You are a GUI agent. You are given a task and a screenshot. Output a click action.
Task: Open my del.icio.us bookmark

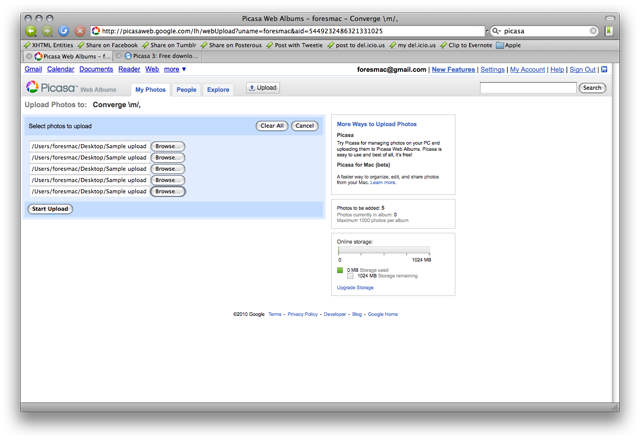pyautogui.click(x=413, y=45)
